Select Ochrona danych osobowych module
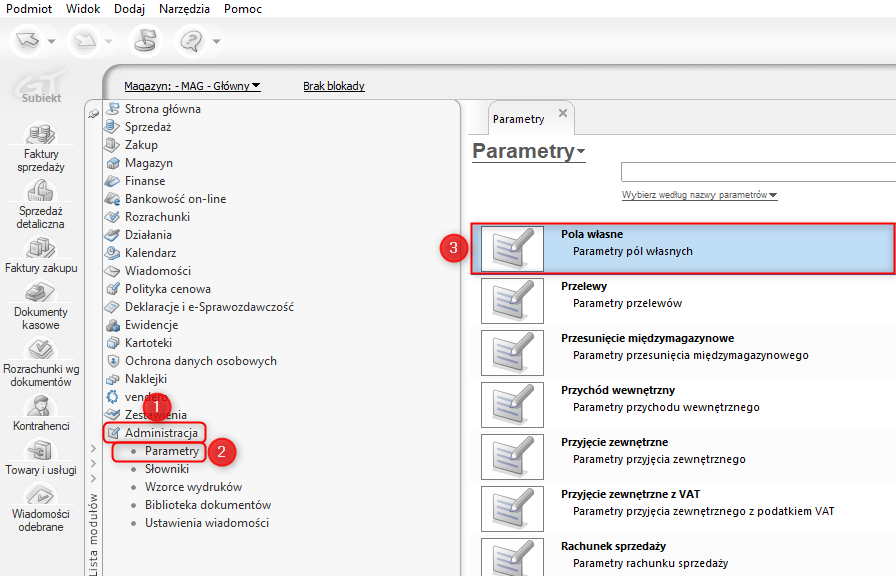Screen dimensions: 896x576 pyautogui.click(x=201, y=361)
